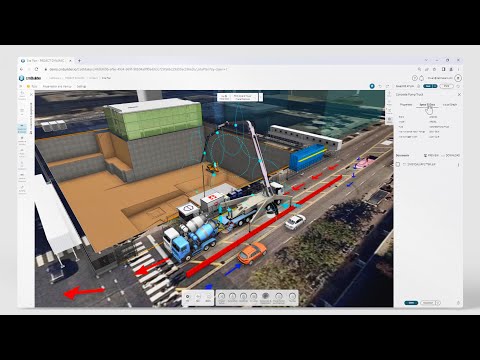Select the Specifications tab
The image size is (480, 360).
(x=427, y=105)
